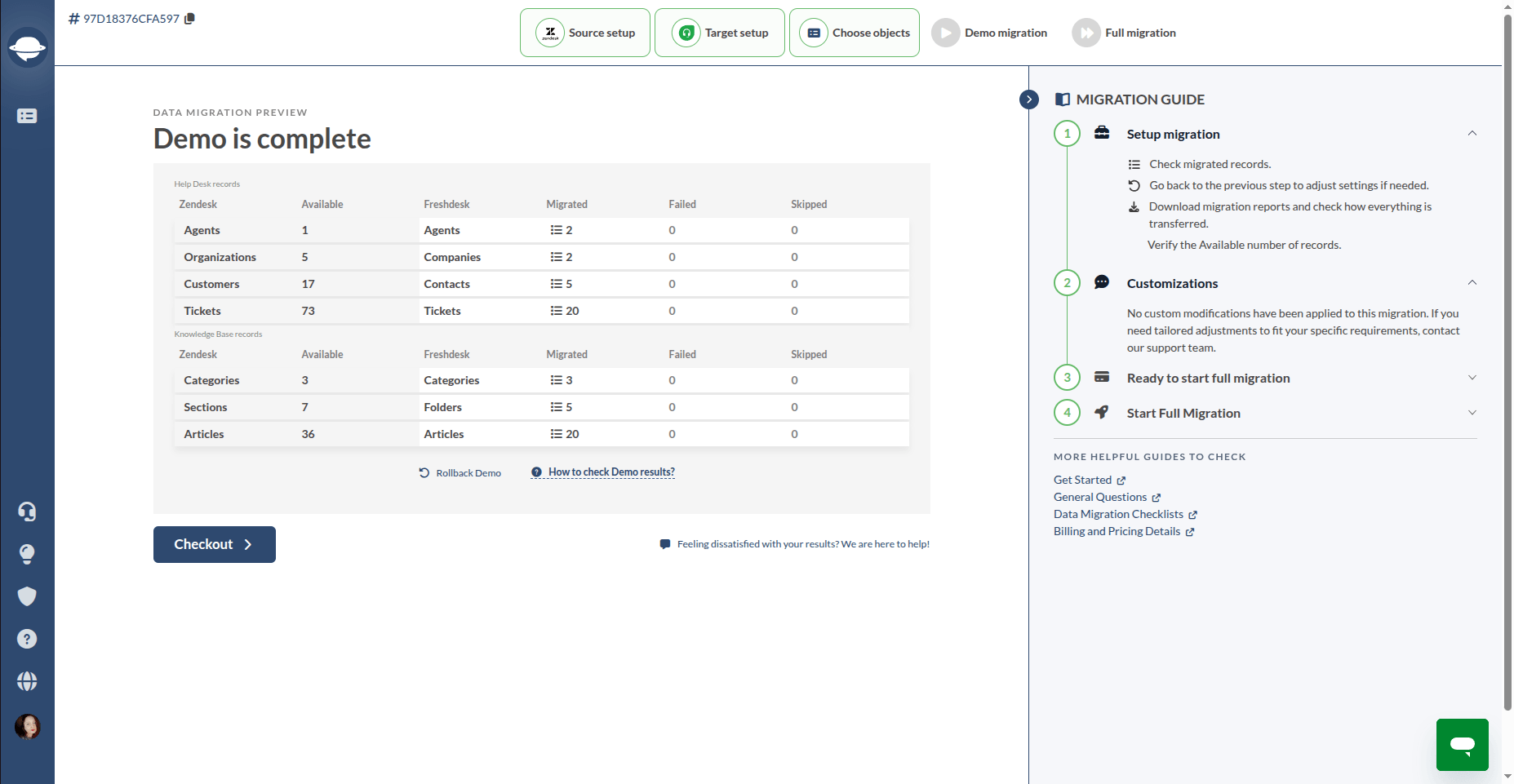Go to the Target setup step
1514x784 pixels.
tap(720, 33)
